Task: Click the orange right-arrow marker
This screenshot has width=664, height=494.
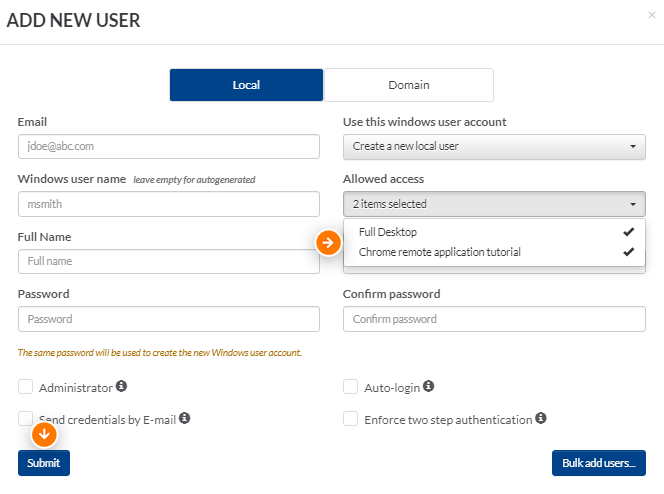Action: (328, 243)
